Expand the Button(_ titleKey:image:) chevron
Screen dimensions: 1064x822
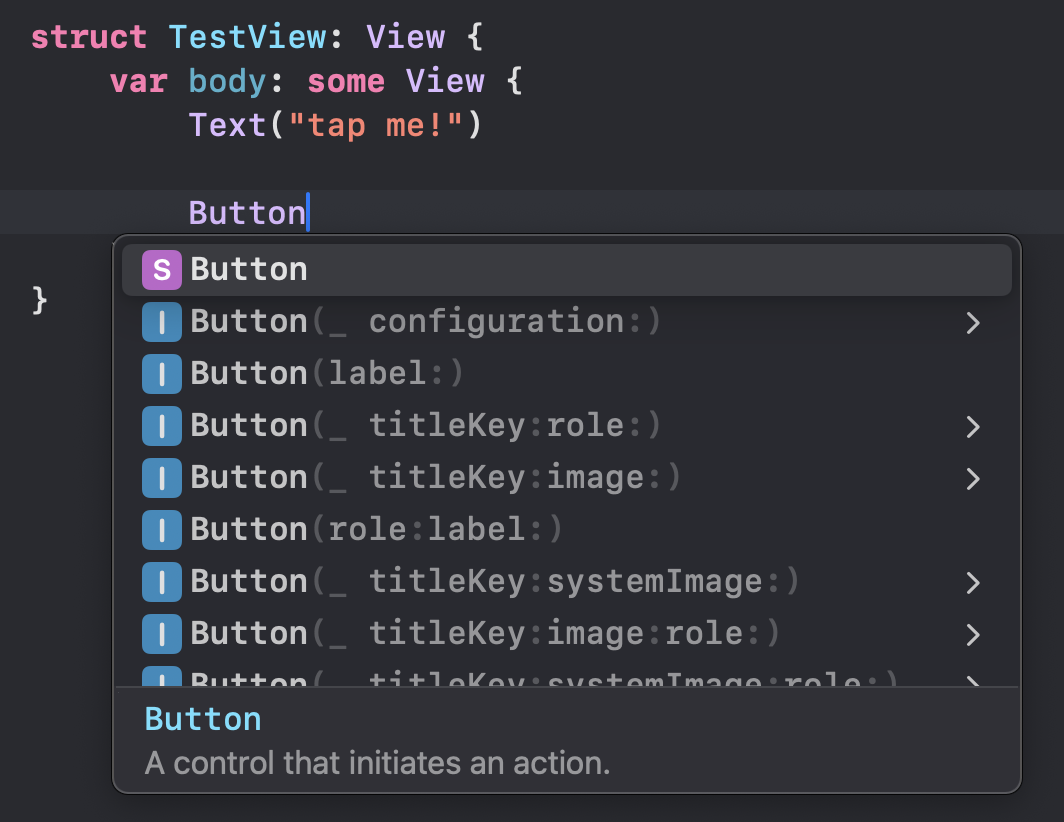[x=972, y=478]
